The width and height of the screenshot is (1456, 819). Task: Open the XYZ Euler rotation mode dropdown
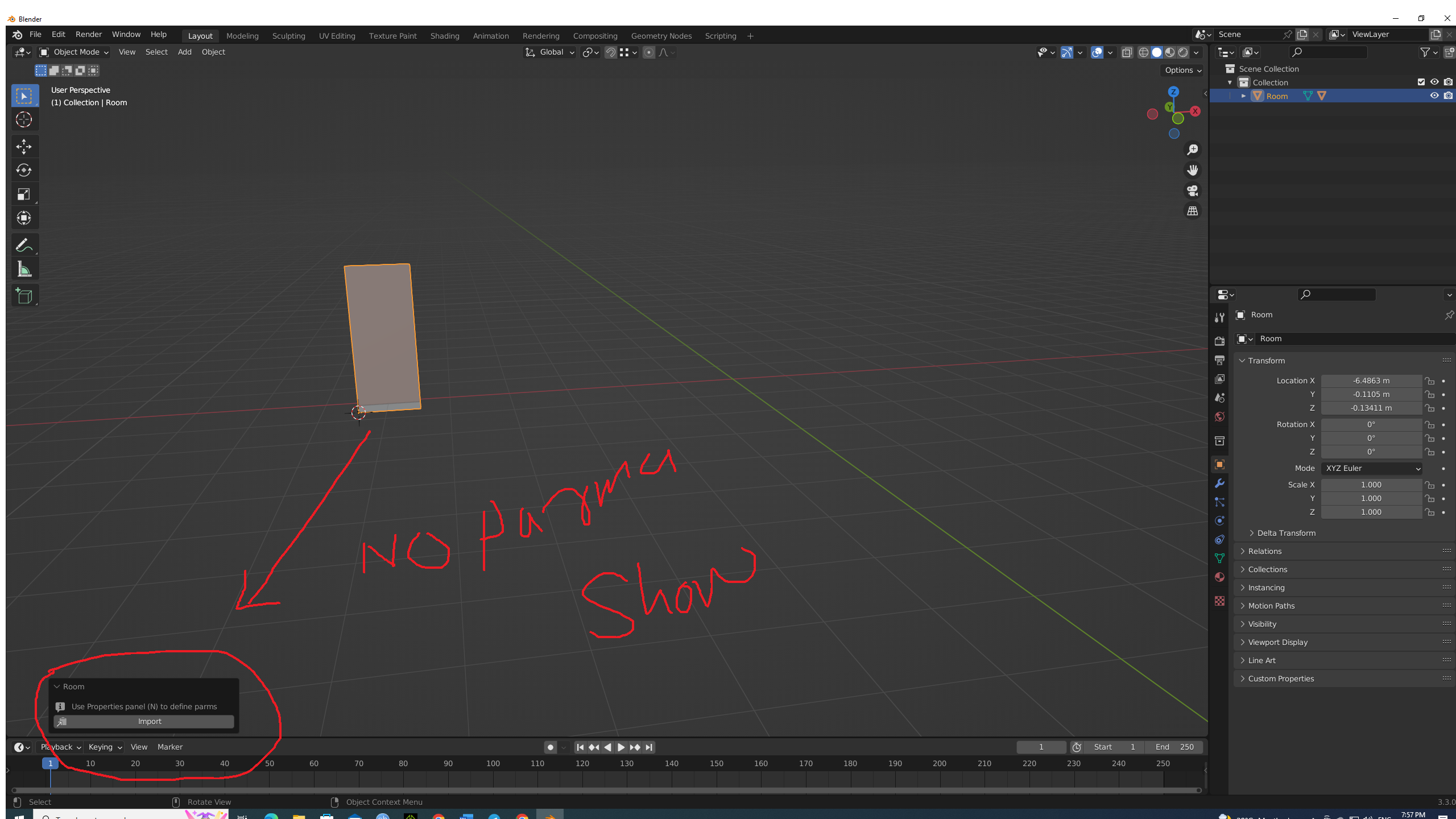[1372, 469]
